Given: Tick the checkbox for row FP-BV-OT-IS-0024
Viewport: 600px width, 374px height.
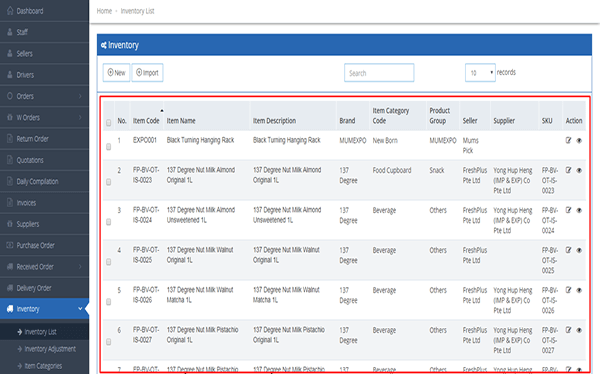Looking at the screenshot, I should [109, 222].
